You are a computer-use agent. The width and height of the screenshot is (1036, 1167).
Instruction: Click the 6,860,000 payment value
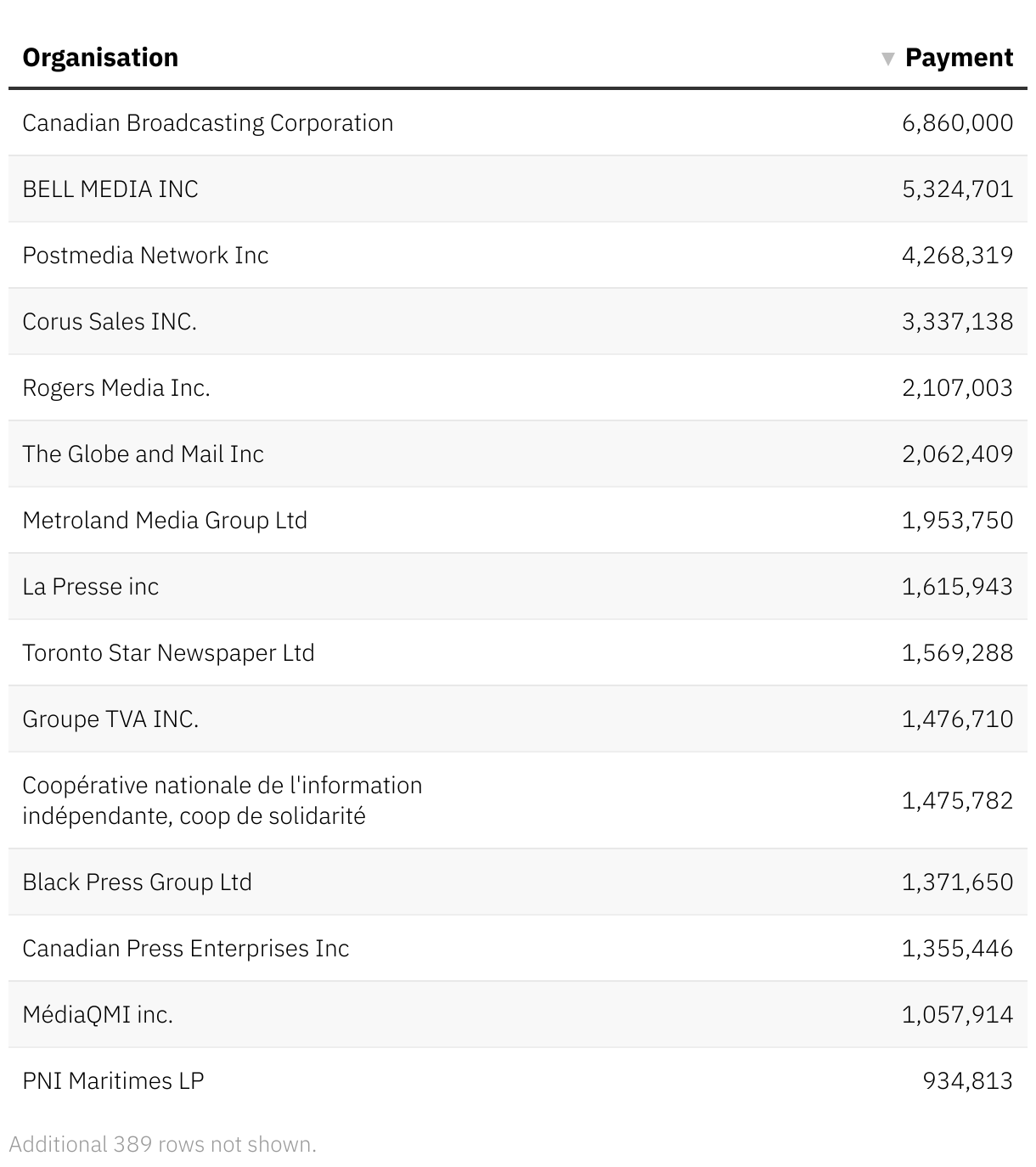click(x=957, y=123)
